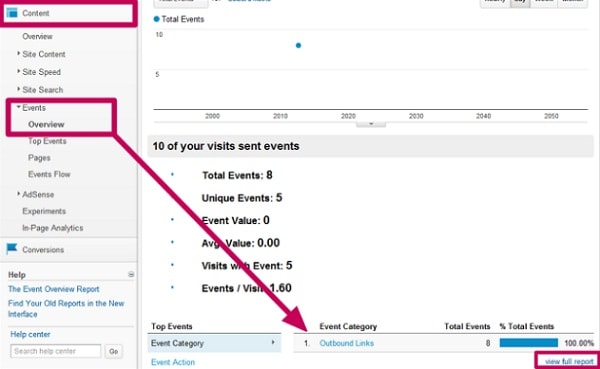Expand the Site Content tree arrow
This screenshot has height=369, width=600.
pyautogui.click(x=18, y=54)
